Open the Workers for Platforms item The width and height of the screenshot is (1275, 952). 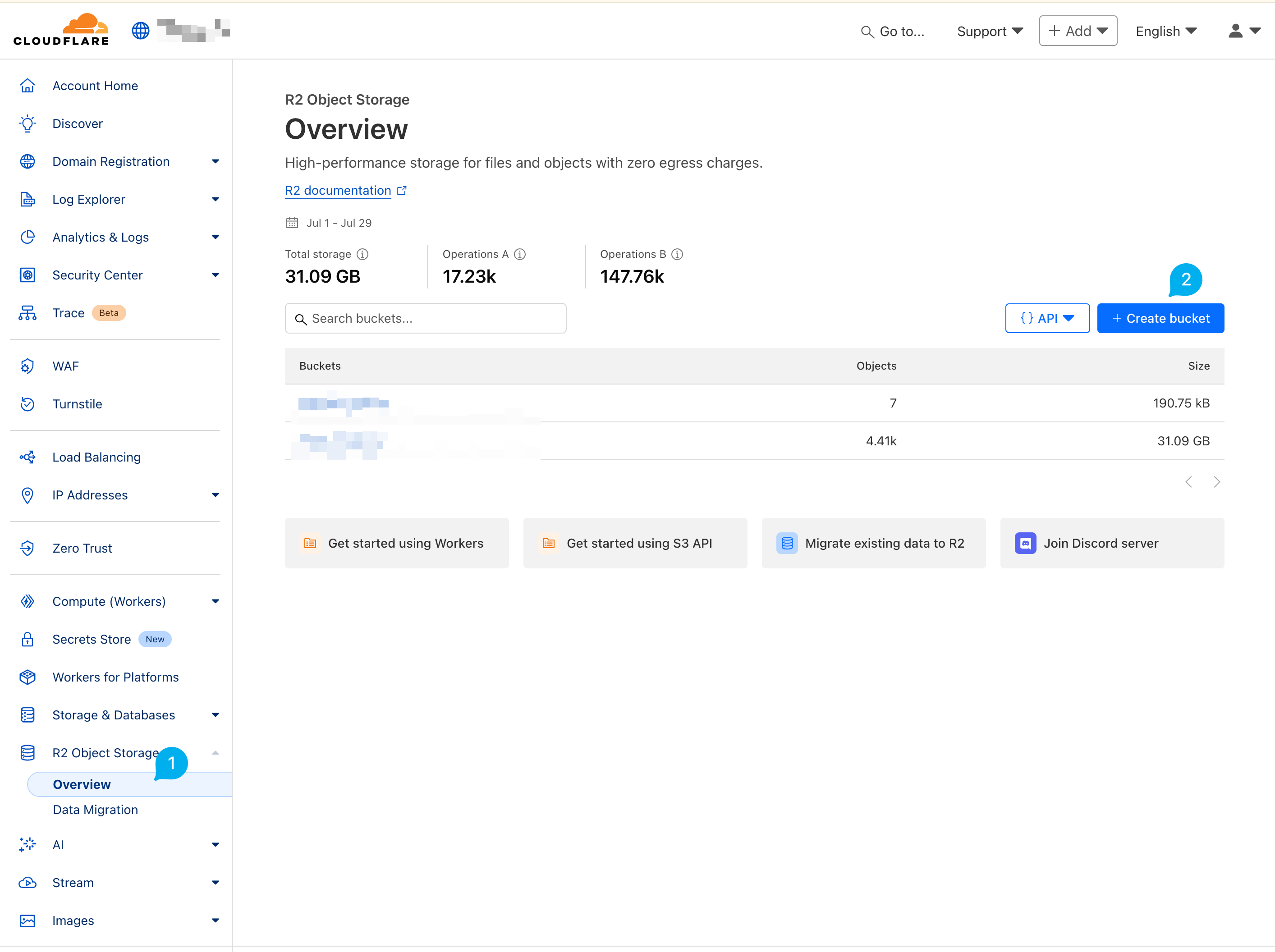point(115,677)
